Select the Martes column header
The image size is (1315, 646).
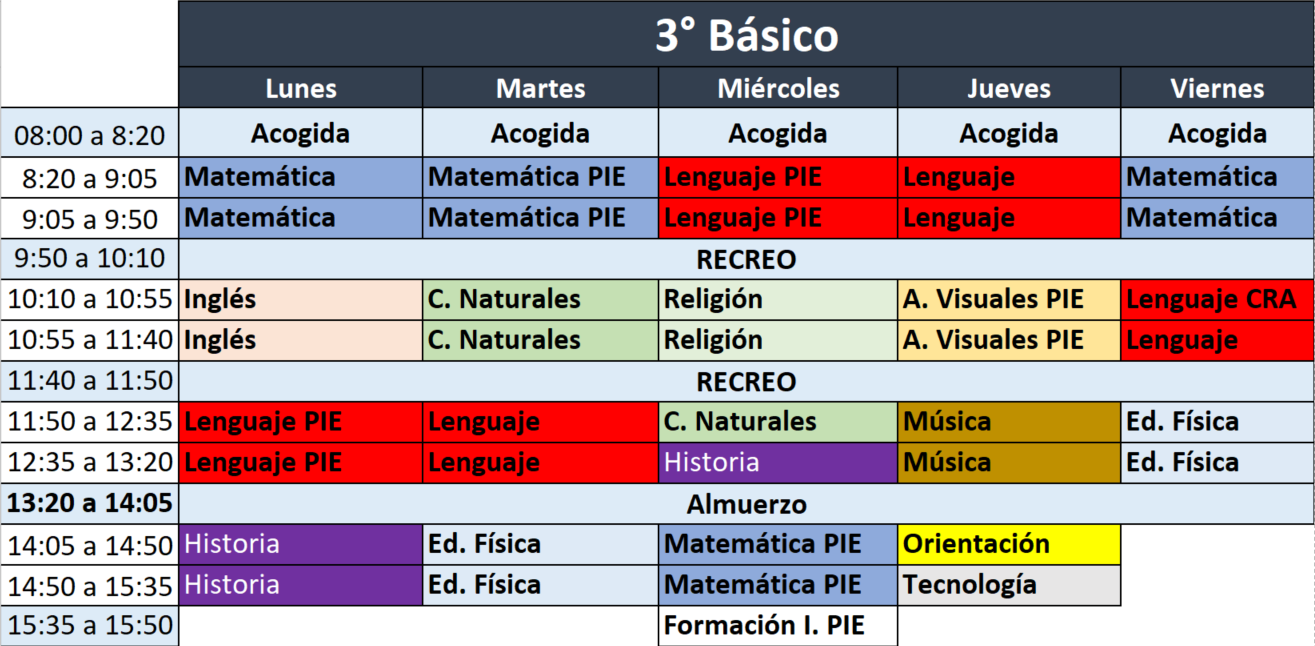[x=540, y=88]
